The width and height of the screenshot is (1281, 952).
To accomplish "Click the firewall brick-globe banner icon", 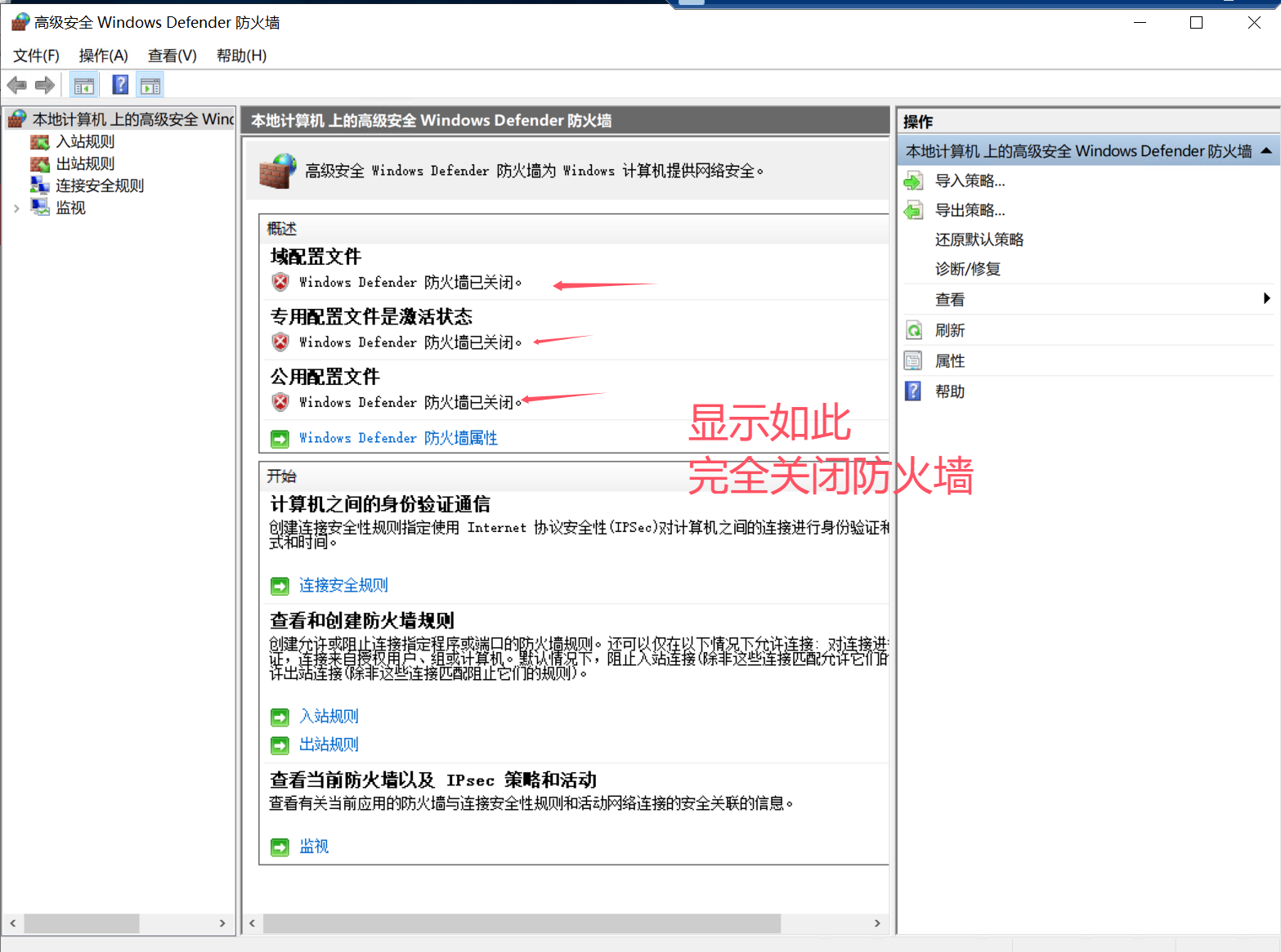I will coord(277,170).
